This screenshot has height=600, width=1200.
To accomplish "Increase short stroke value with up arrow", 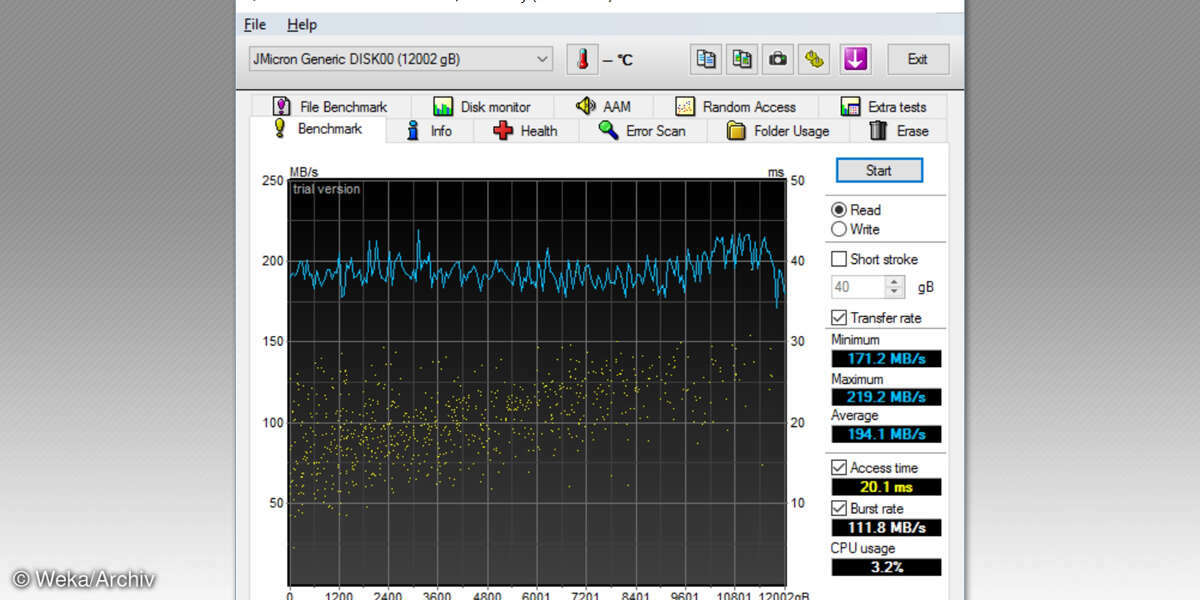I will (895, 282).
